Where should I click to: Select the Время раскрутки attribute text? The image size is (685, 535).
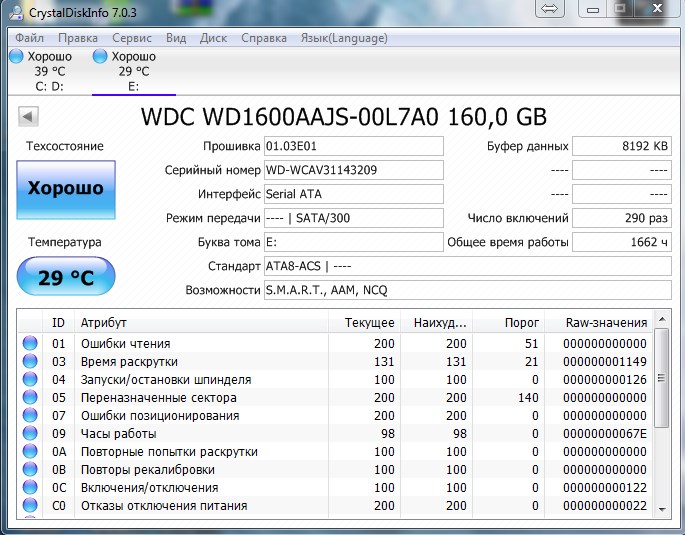pyautogui.click(x=129, y=362)
